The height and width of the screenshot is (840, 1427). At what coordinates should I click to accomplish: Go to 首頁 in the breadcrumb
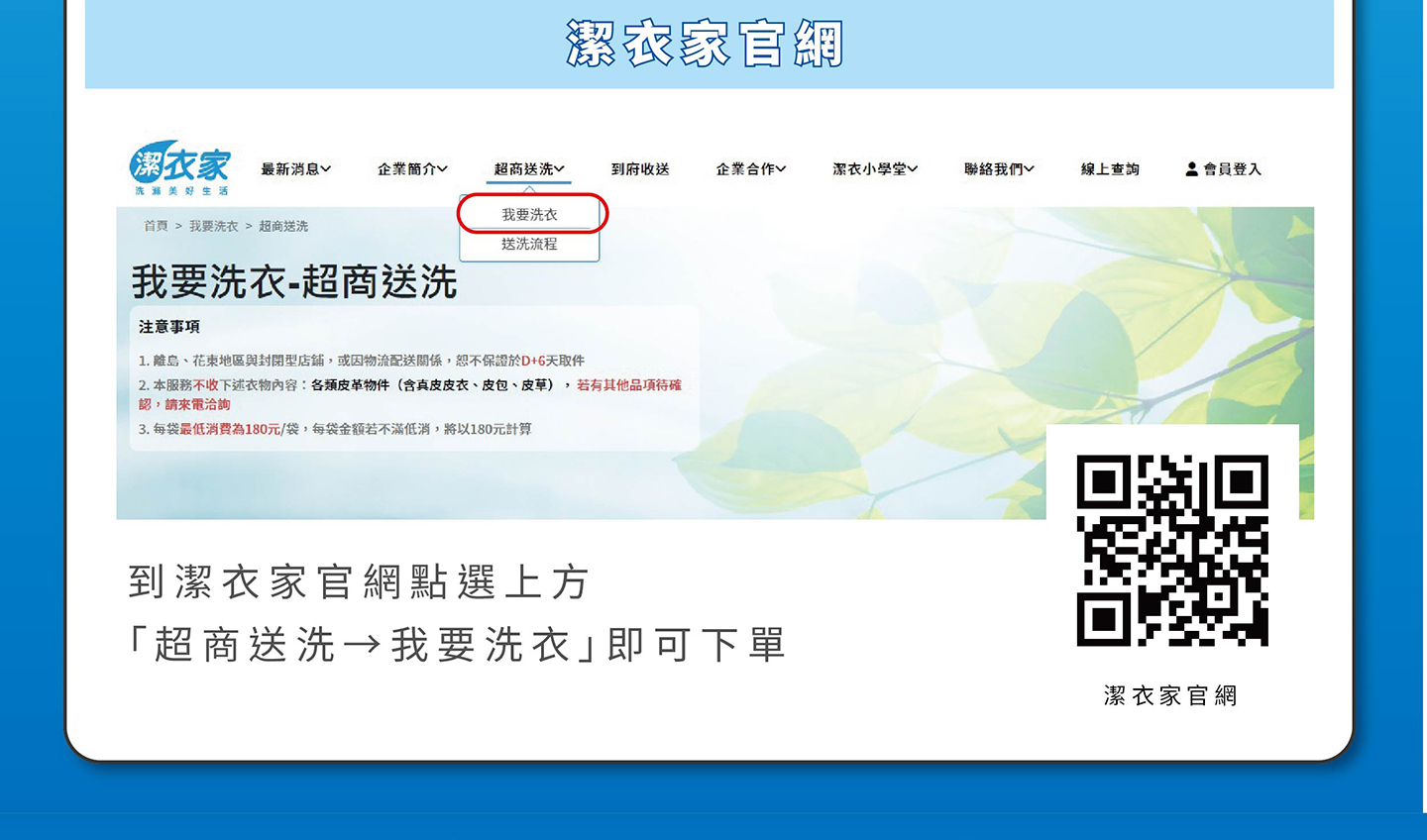tap(156, 226)
